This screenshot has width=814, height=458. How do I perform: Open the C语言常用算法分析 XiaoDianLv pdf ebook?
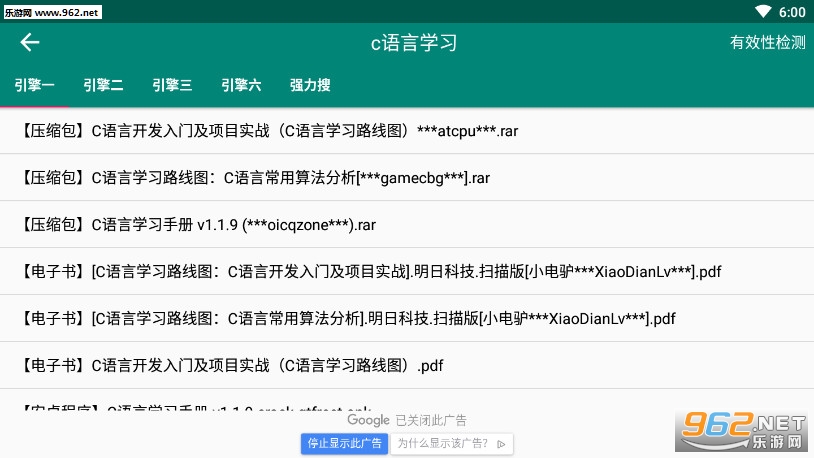[x=407, y=318]
